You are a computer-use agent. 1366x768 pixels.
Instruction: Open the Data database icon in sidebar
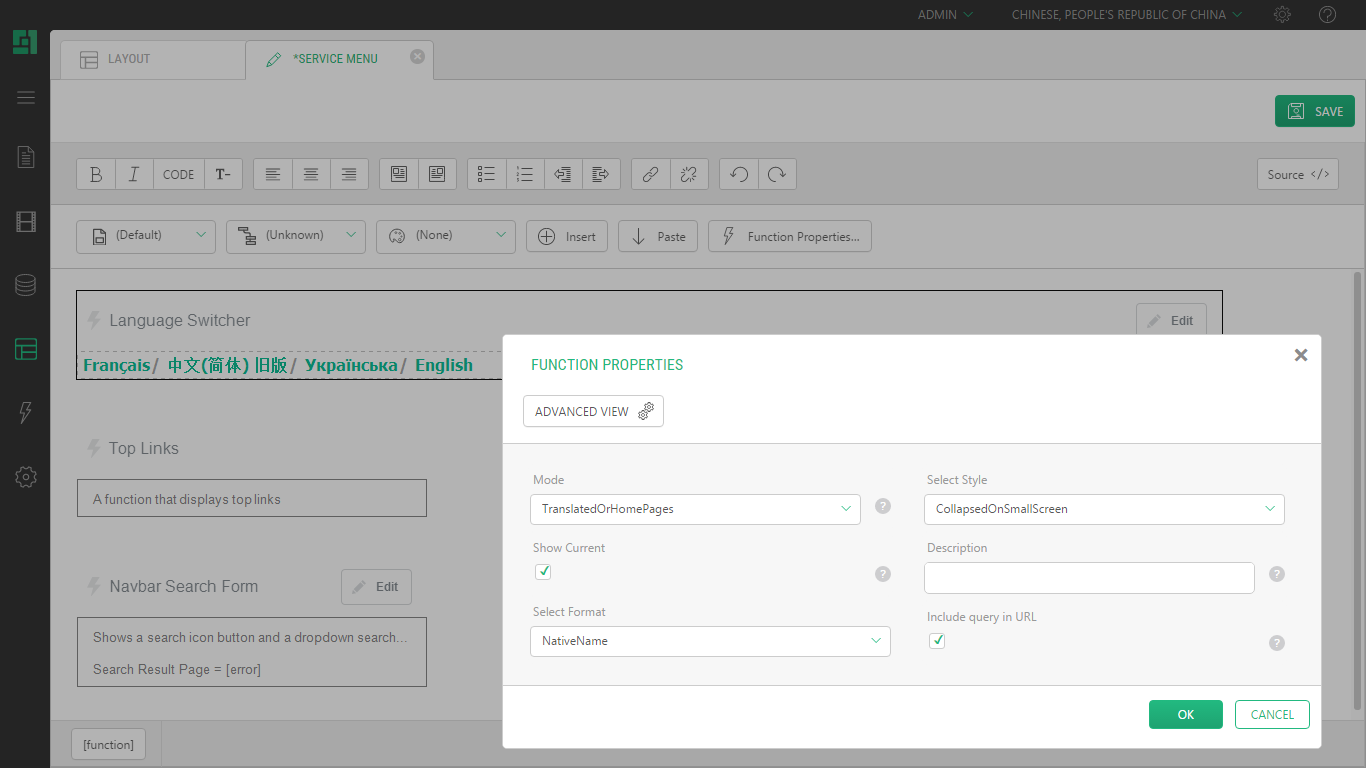pyautogui.click(x=26, y=285)
